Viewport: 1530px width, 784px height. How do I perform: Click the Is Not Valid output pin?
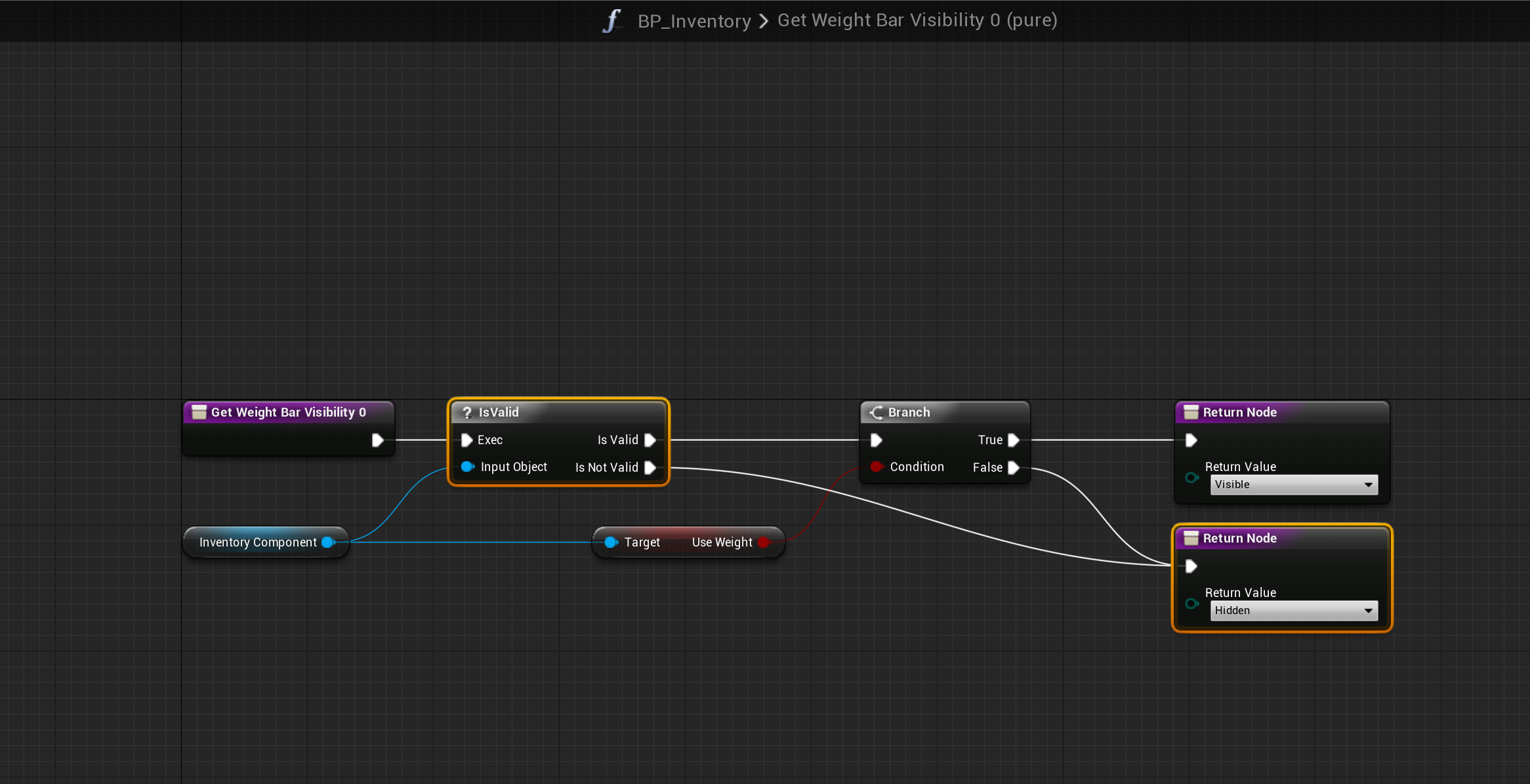[x=650, y=468]
